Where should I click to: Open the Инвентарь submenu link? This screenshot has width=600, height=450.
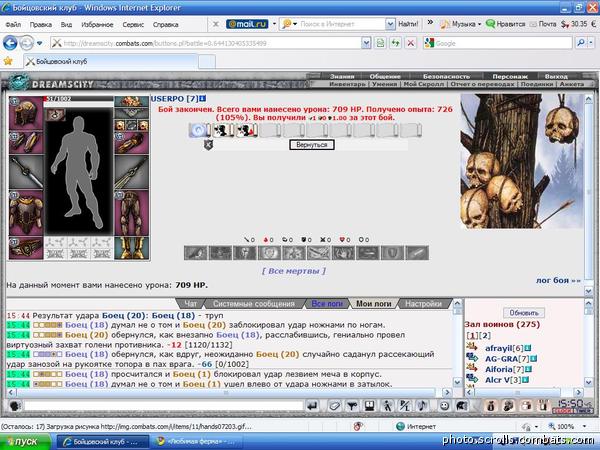[x=347, y=84]
